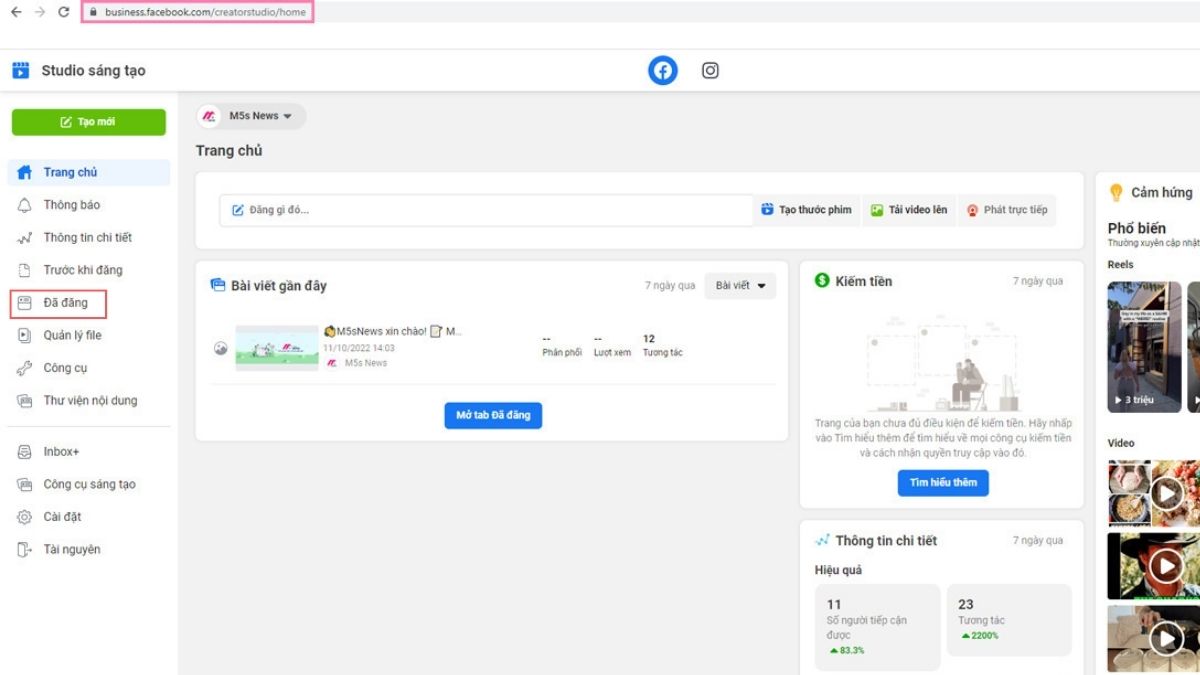Upload a video using Tải video lên
Screen dimensions: 1200x675
click(909, 210)
